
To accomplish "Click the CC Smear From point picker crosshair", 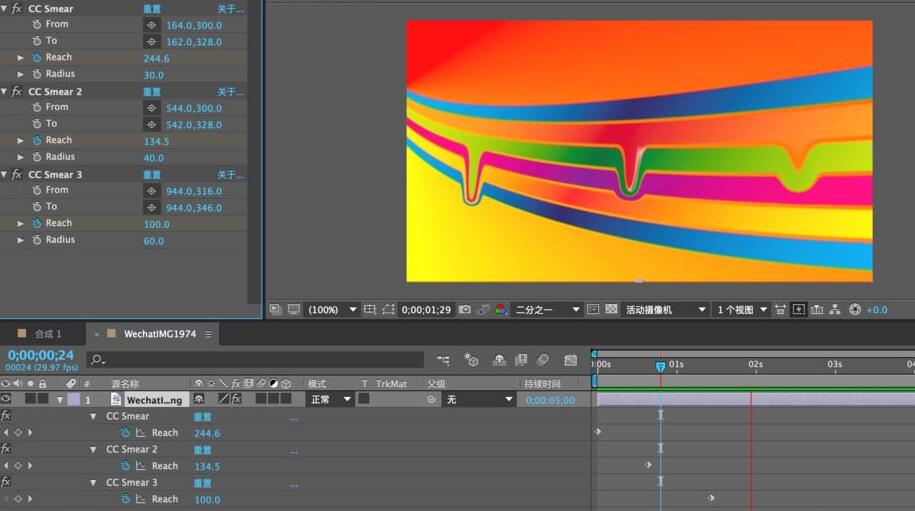I will coord(151,25).
